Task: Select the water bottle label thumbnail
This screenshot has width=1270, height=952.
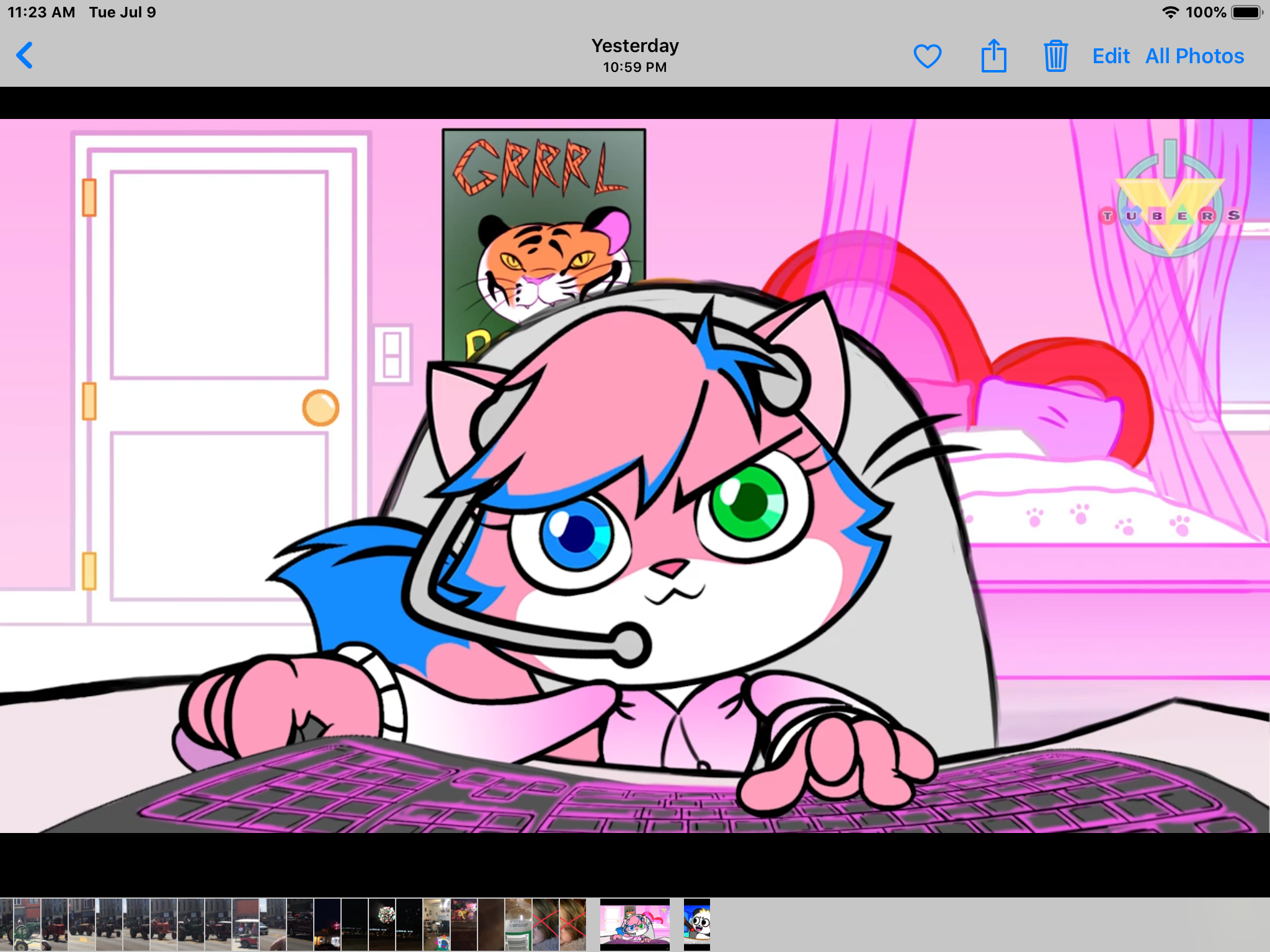Action: point(518,925)
